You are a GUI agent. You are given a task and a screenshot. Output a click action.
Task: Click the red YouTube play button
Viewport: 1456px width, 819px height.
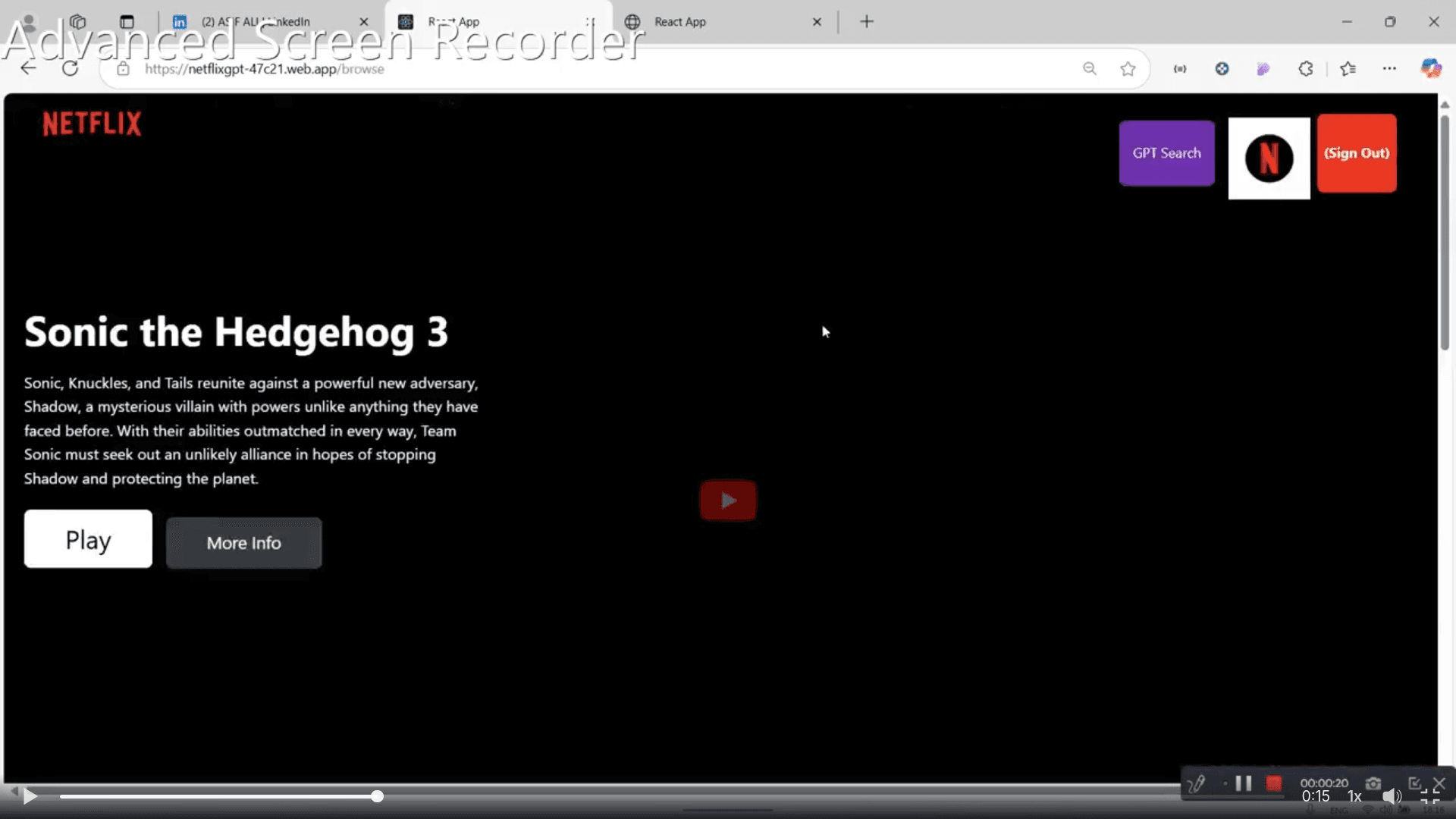728,500
